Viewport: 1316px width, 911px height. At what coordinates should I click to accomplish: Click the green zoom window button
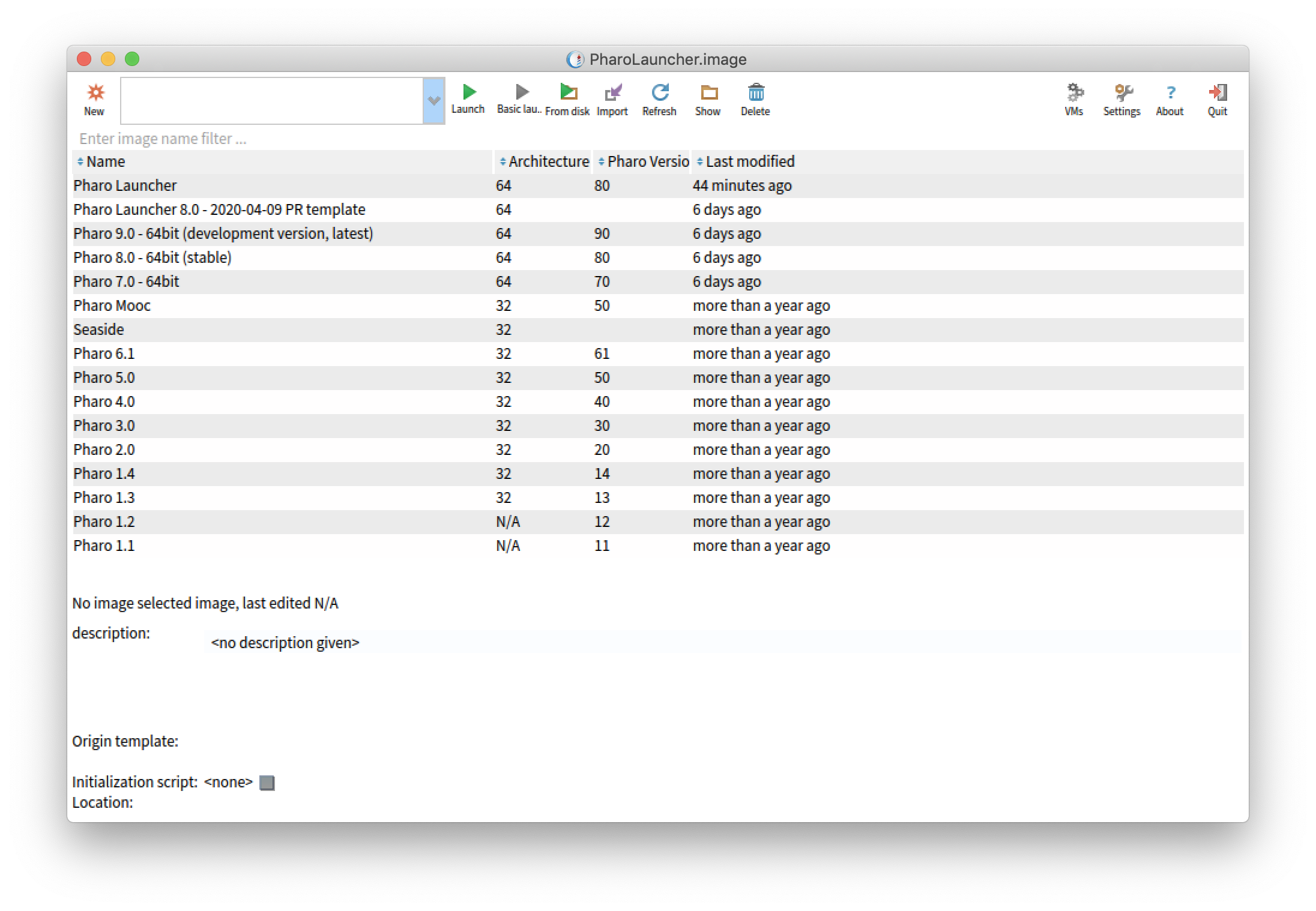point(132,59)
